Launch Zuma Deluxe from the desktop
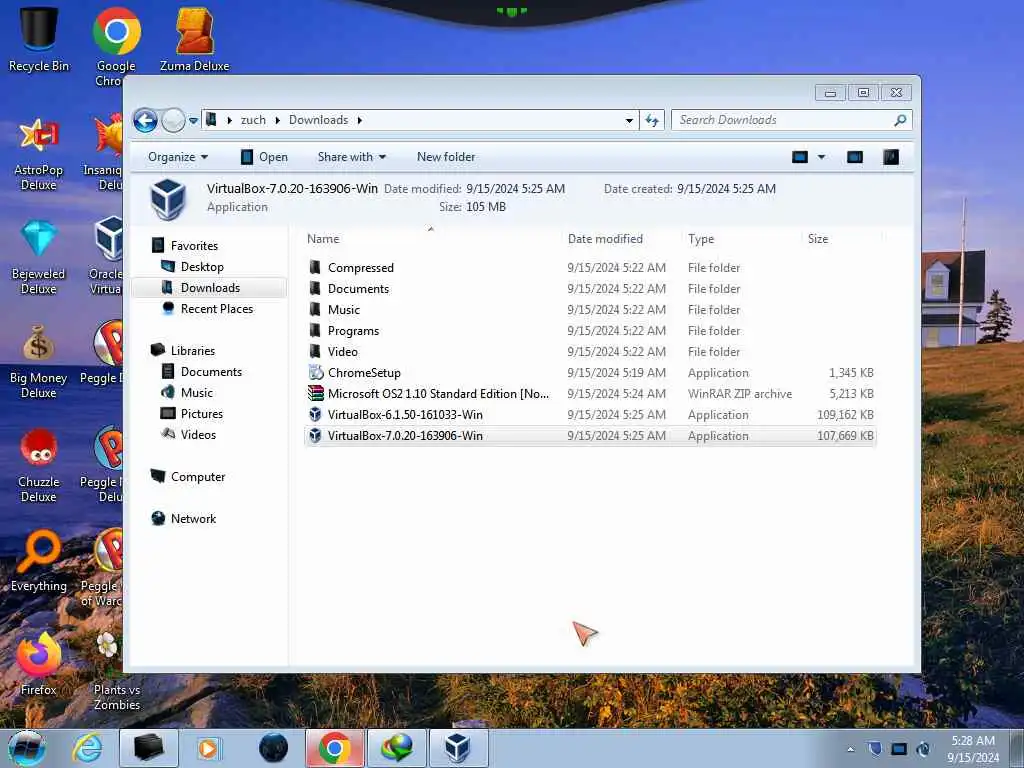Viewport: 1024px width, 768px height. [x=195, y=38]
